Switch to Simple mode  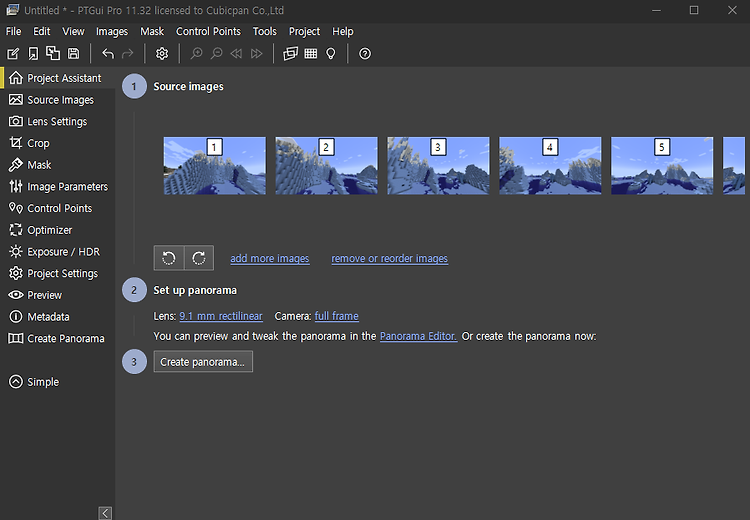pos(34,382)
